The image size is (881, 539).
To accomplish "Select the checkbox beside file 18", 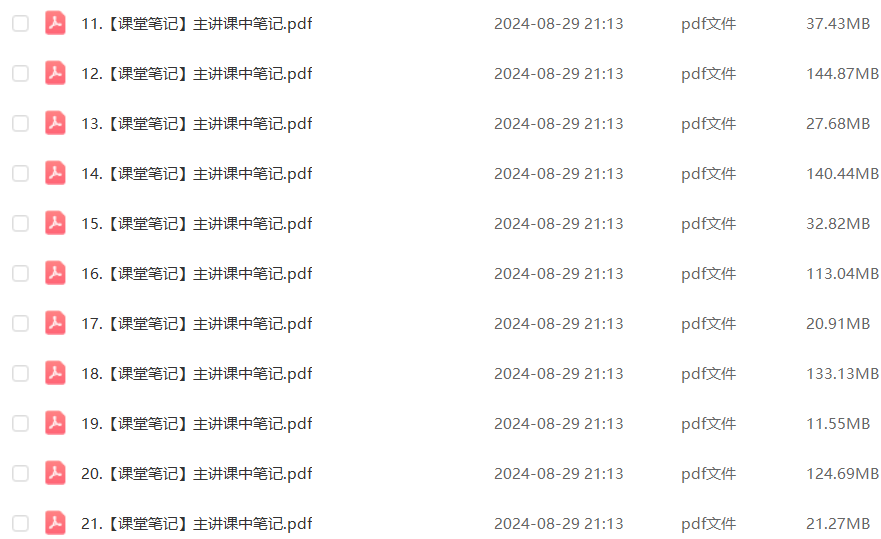I will (21, 373).
